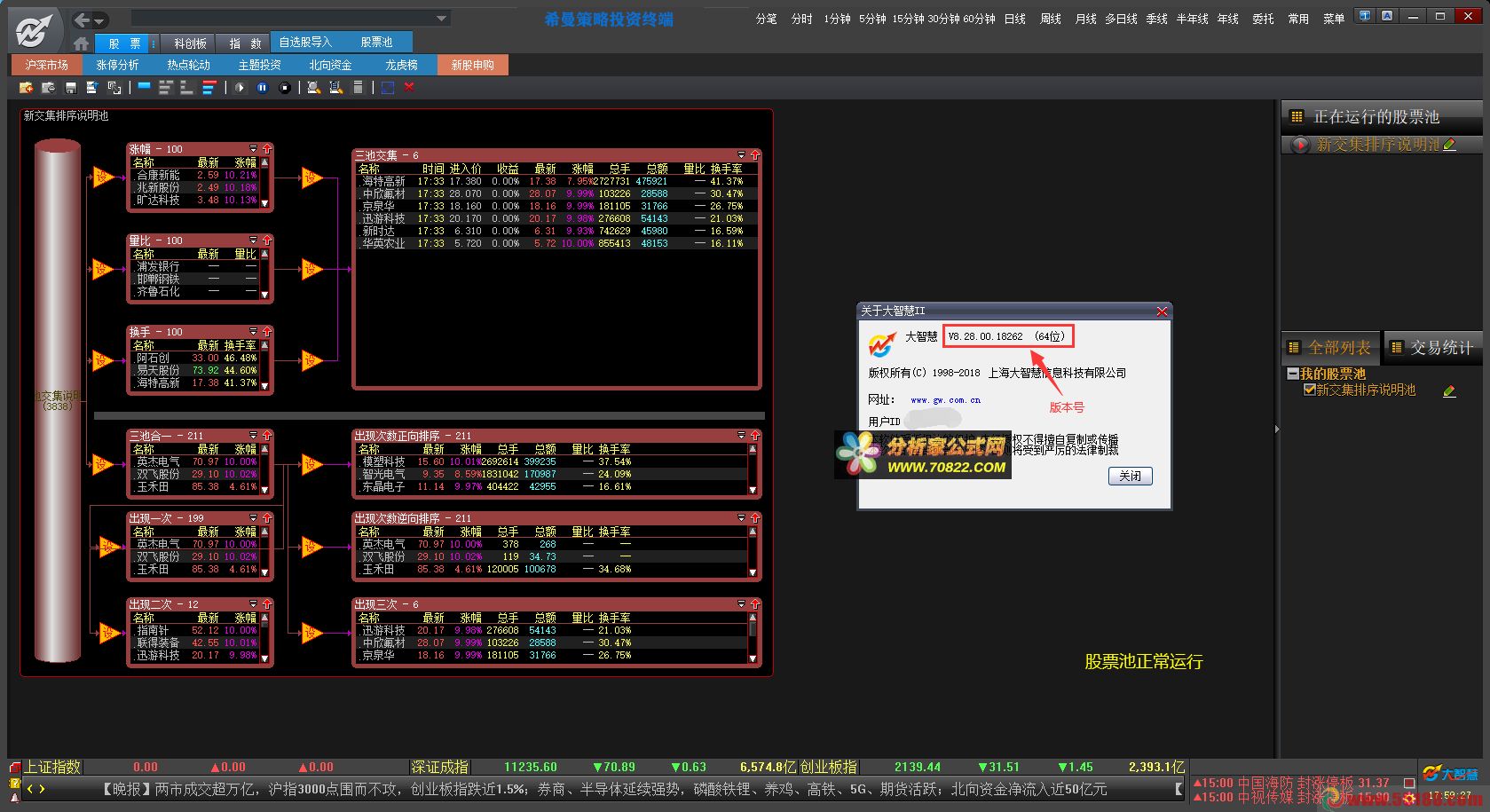Close the 关于大智慧II dialog with X

[1162, 311]
